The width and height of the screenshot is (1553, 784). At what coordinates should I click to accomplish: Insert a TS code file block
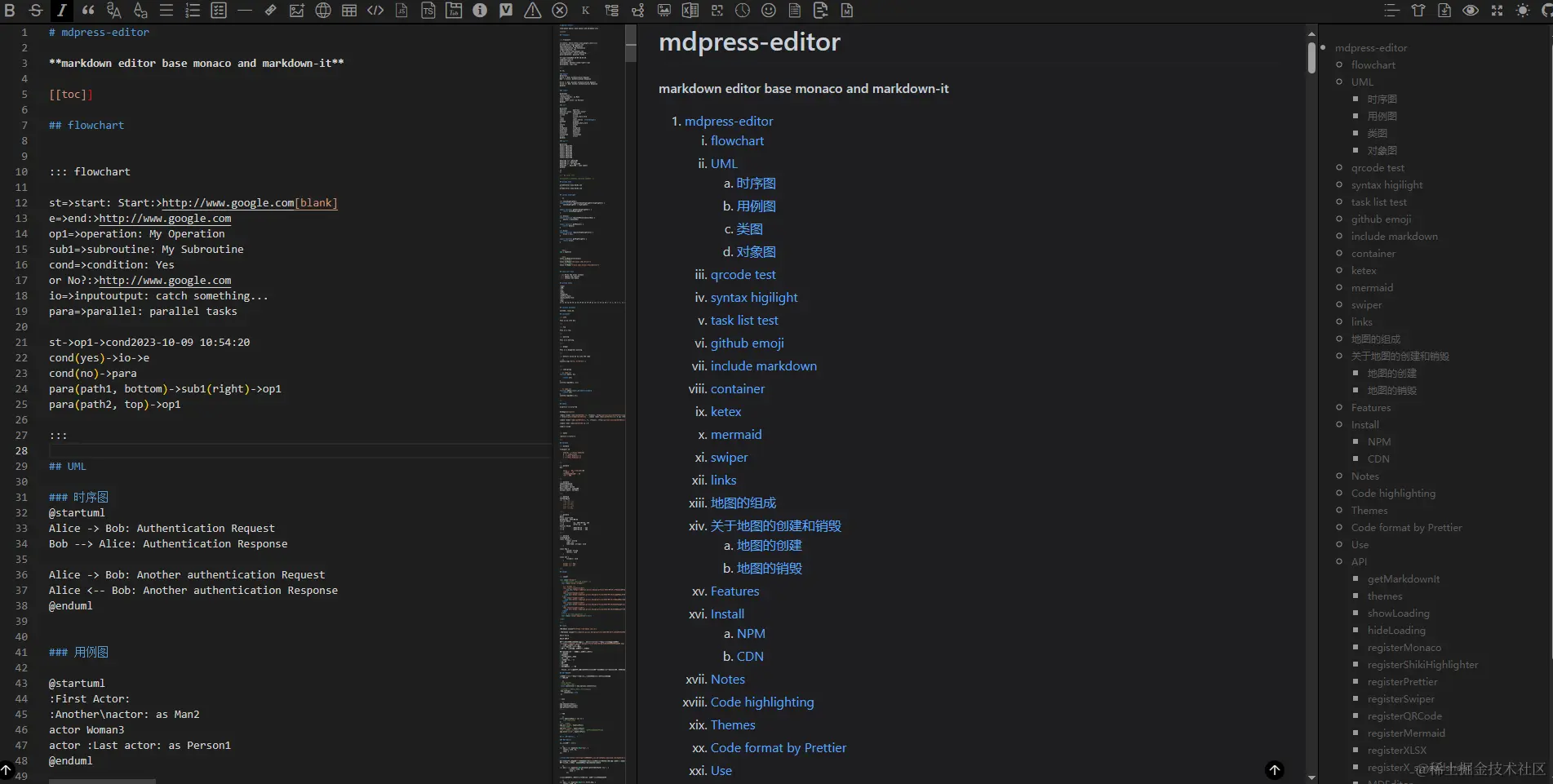(x=428, y=11)
